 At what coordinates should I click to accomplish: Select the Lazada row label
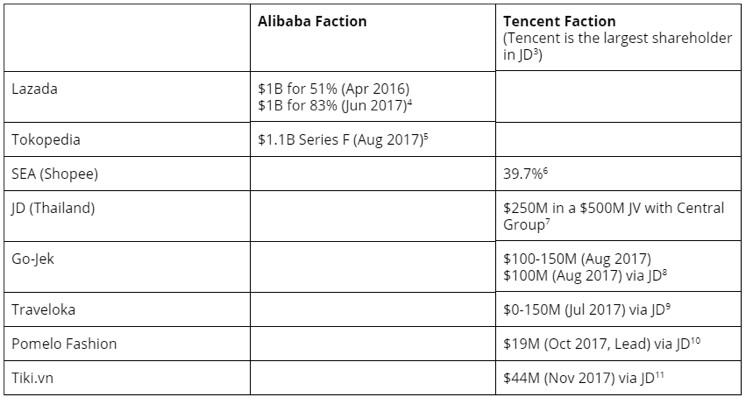34,89
